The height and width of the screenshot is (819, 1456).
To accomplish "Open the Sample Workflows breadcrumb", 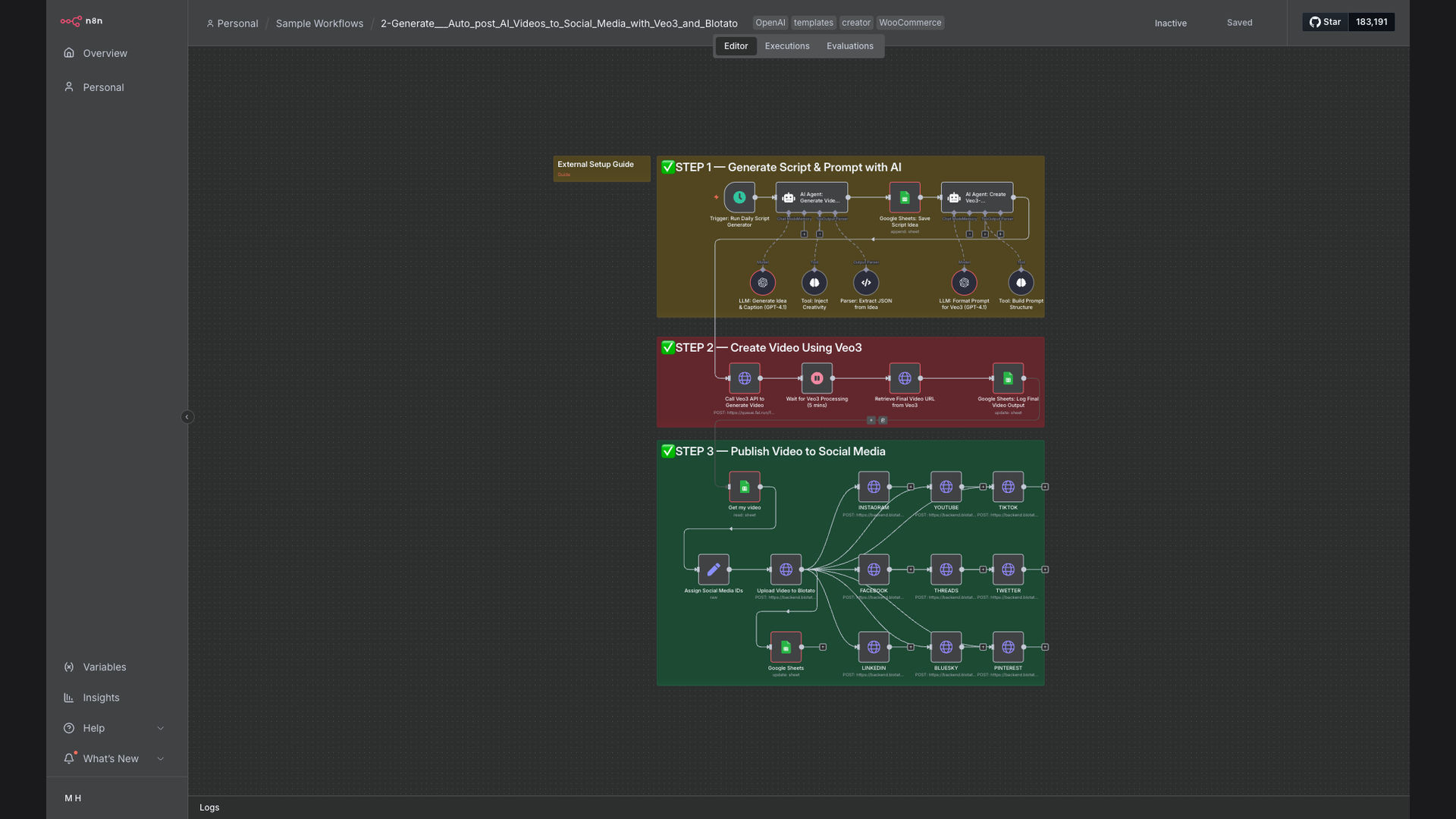I will coord(319,24).
